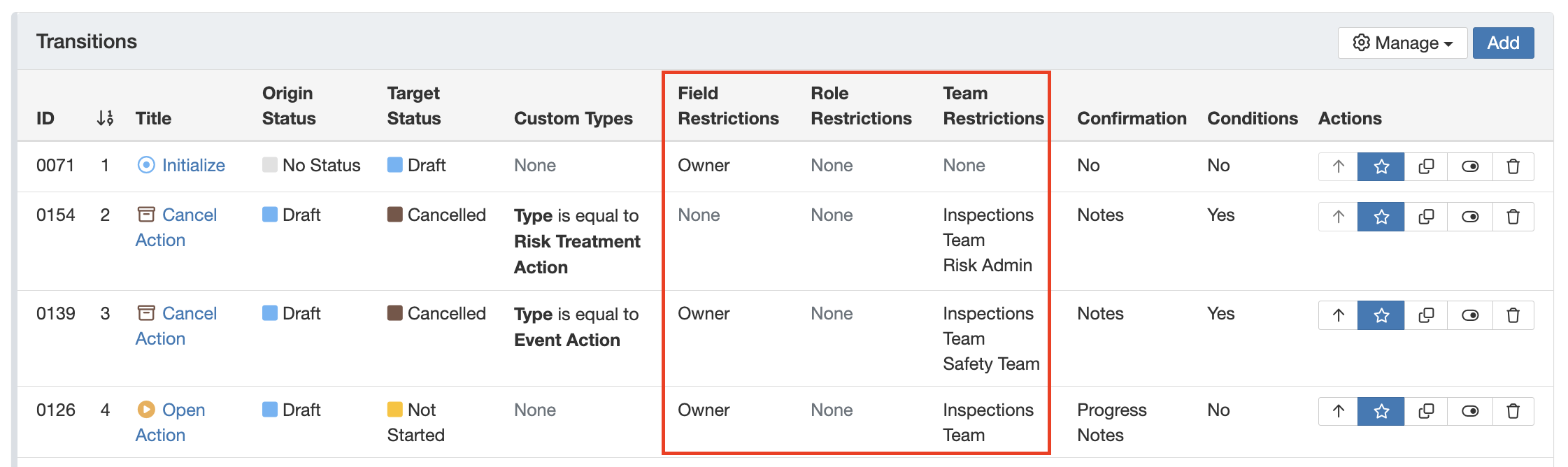Open the Open Action transition link
1568x467 pixels.
point(183,410)
